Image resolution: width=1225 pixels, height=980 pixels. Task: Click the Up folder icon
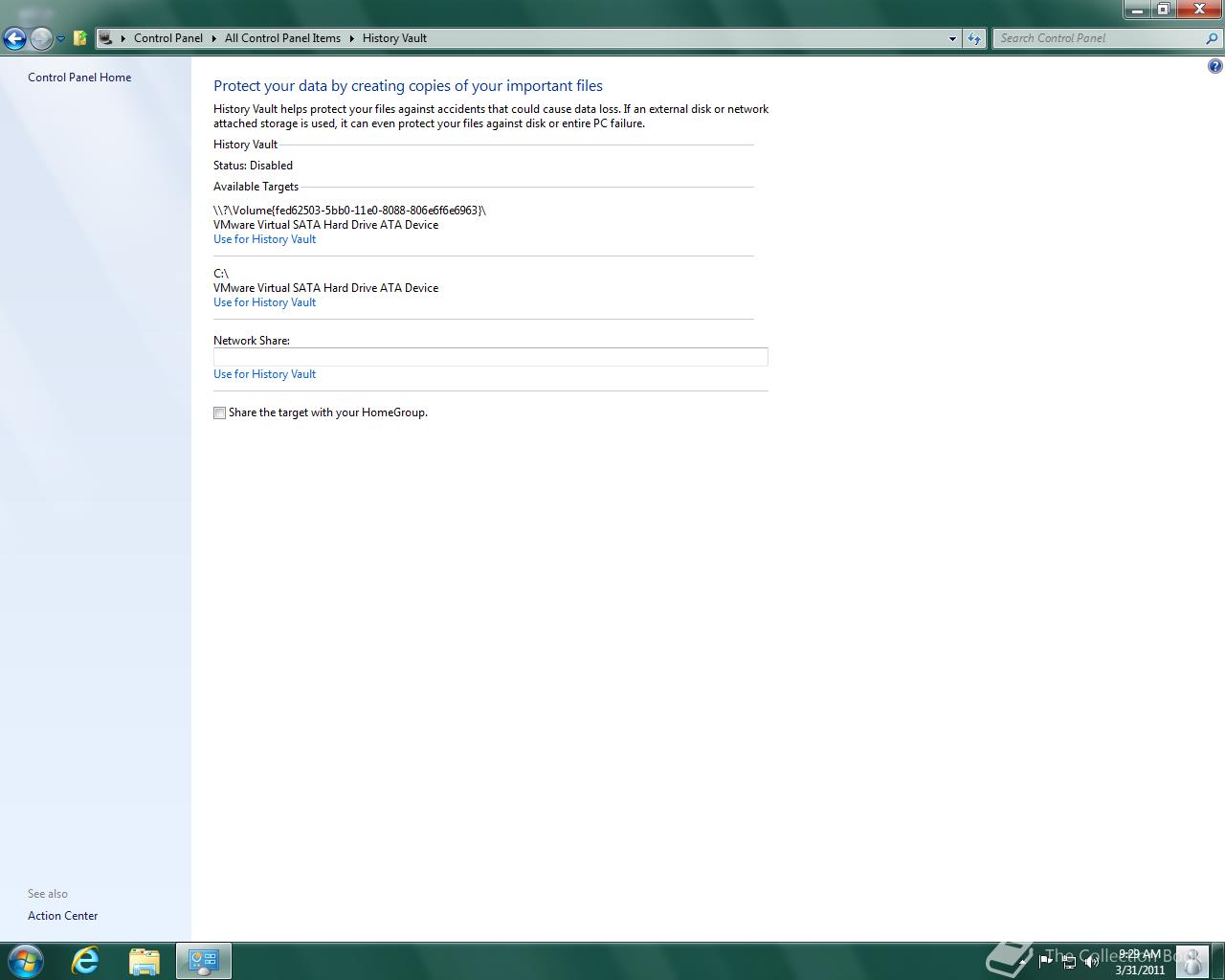click(80, 38)
